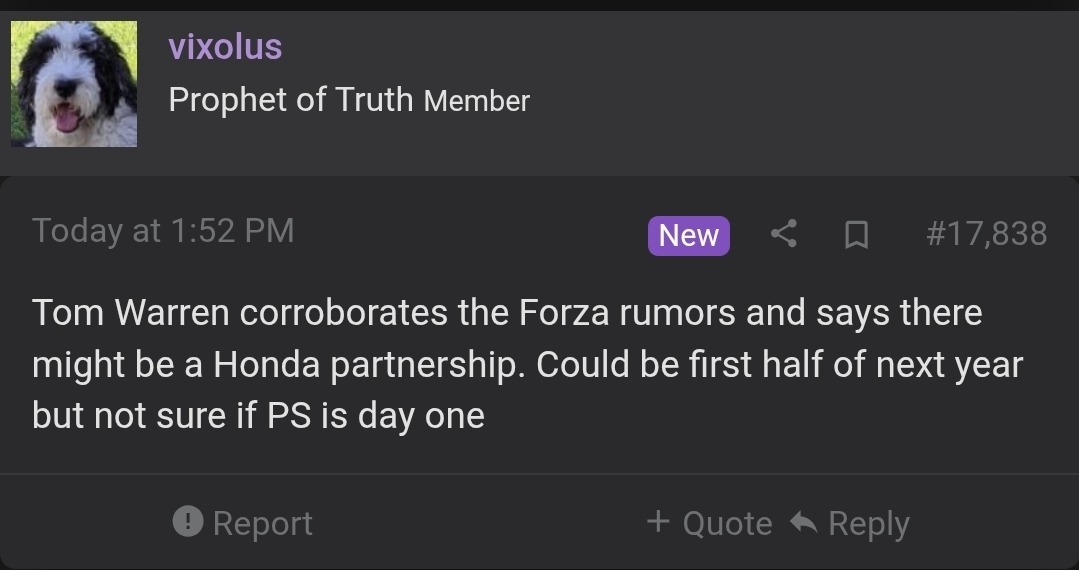The width and height of the screenshot is (1079, 570).
Task: Click the Prophet of Truth user title
Action: coord(290,100)
